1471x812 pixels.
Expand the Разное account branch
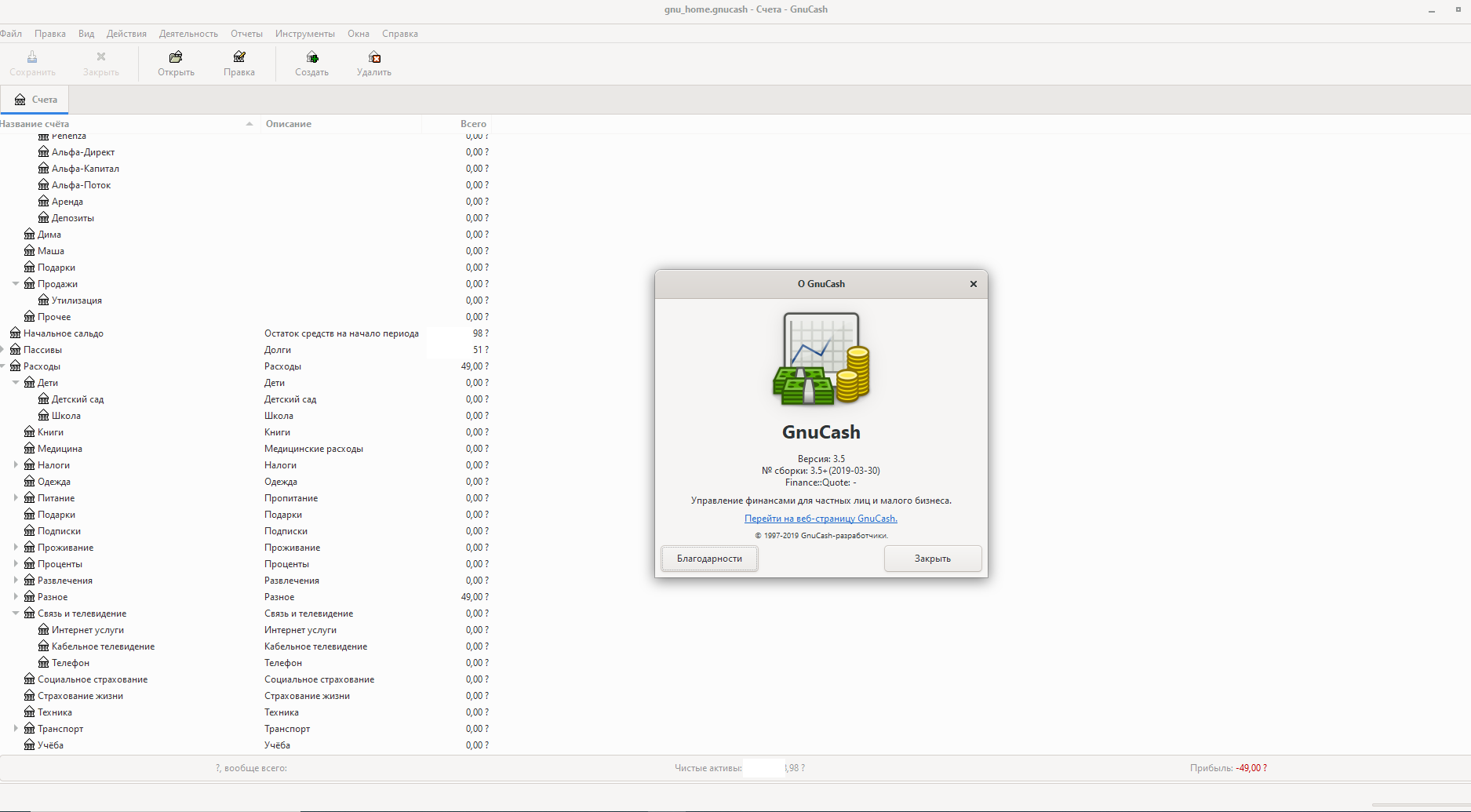coord(16,597)
